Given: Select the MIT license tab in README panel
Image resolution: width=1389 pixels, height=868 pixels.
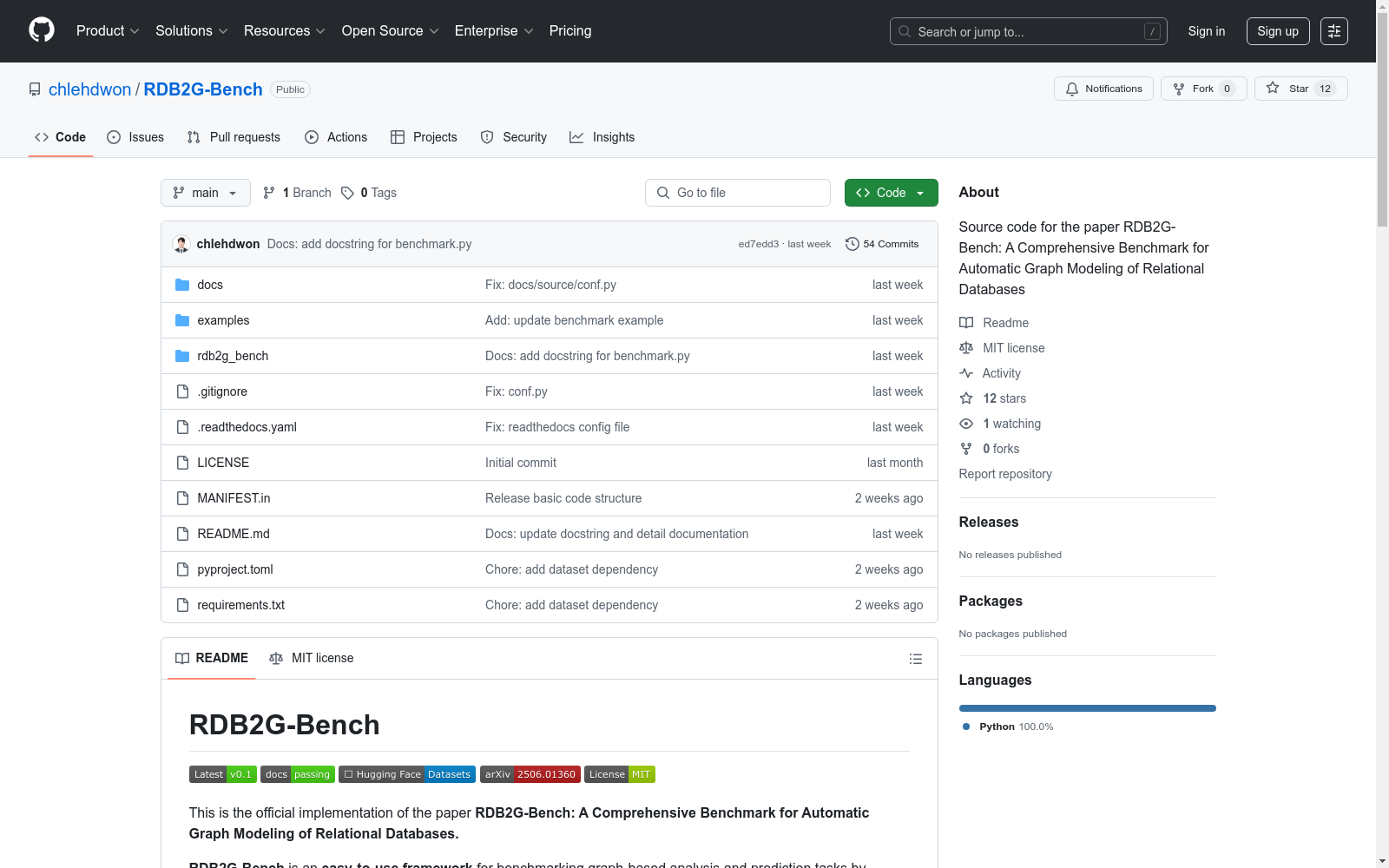Looking at the screenshot, I should click(312, 658).
